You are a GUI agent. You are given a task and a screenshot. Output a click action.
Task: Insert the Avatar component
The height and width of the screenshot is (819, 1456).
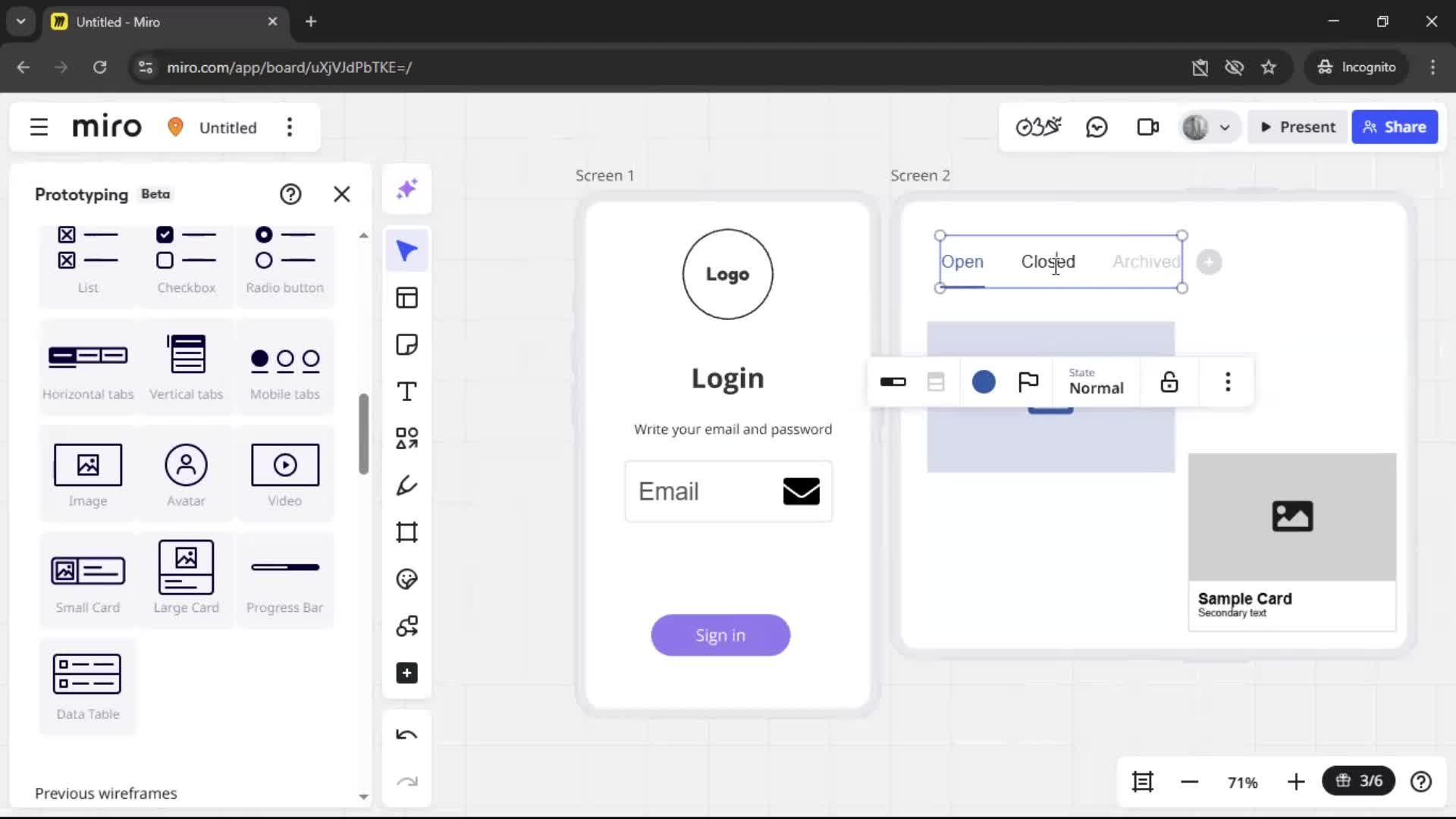[187, 474]
